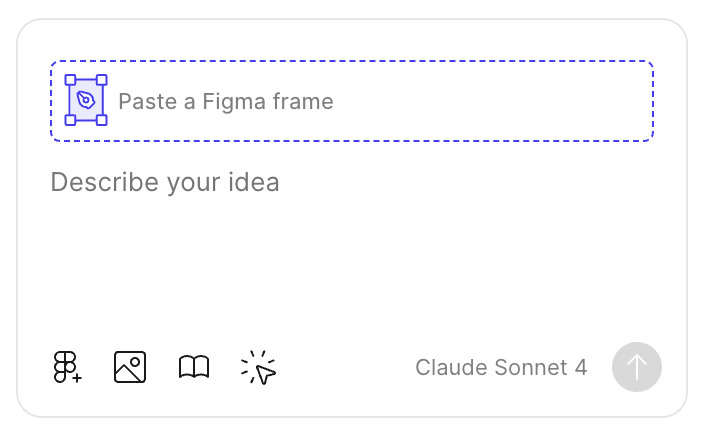Focus the Describe your idea text field
Image resolution: width=702 pixels, height=434 pixels.
[352, 242]
